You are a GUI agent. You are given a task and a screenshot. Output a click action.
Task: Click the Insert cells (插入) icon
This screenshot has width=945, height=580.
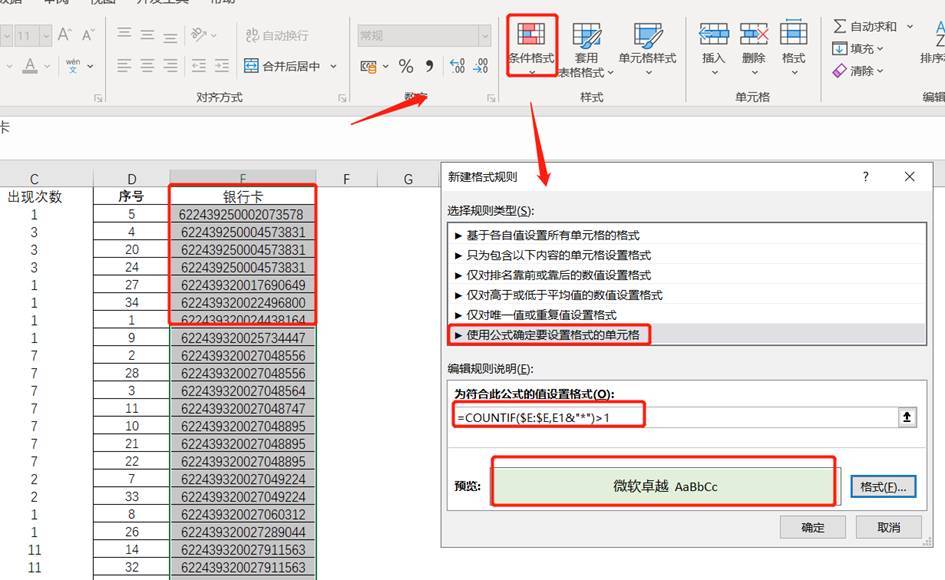pos(714,34)
